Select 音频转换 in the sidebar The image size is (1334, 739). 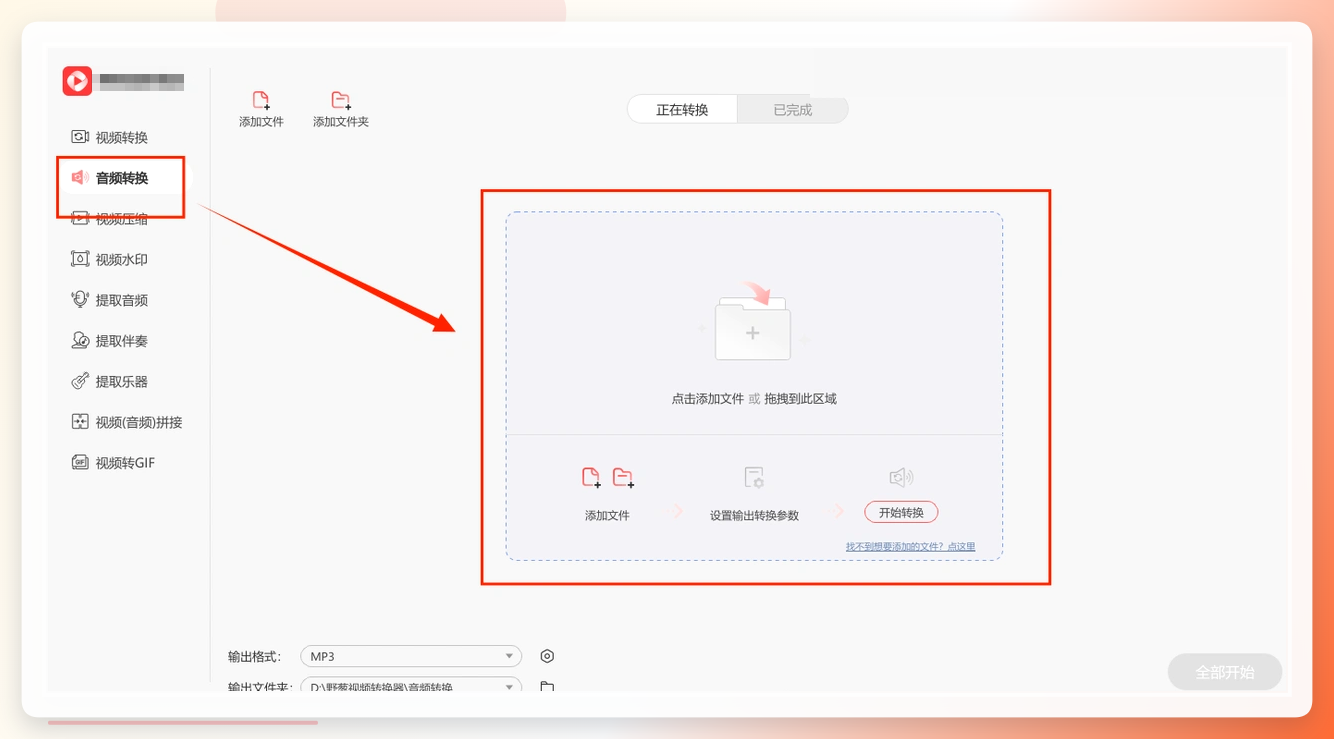[110, 178]
